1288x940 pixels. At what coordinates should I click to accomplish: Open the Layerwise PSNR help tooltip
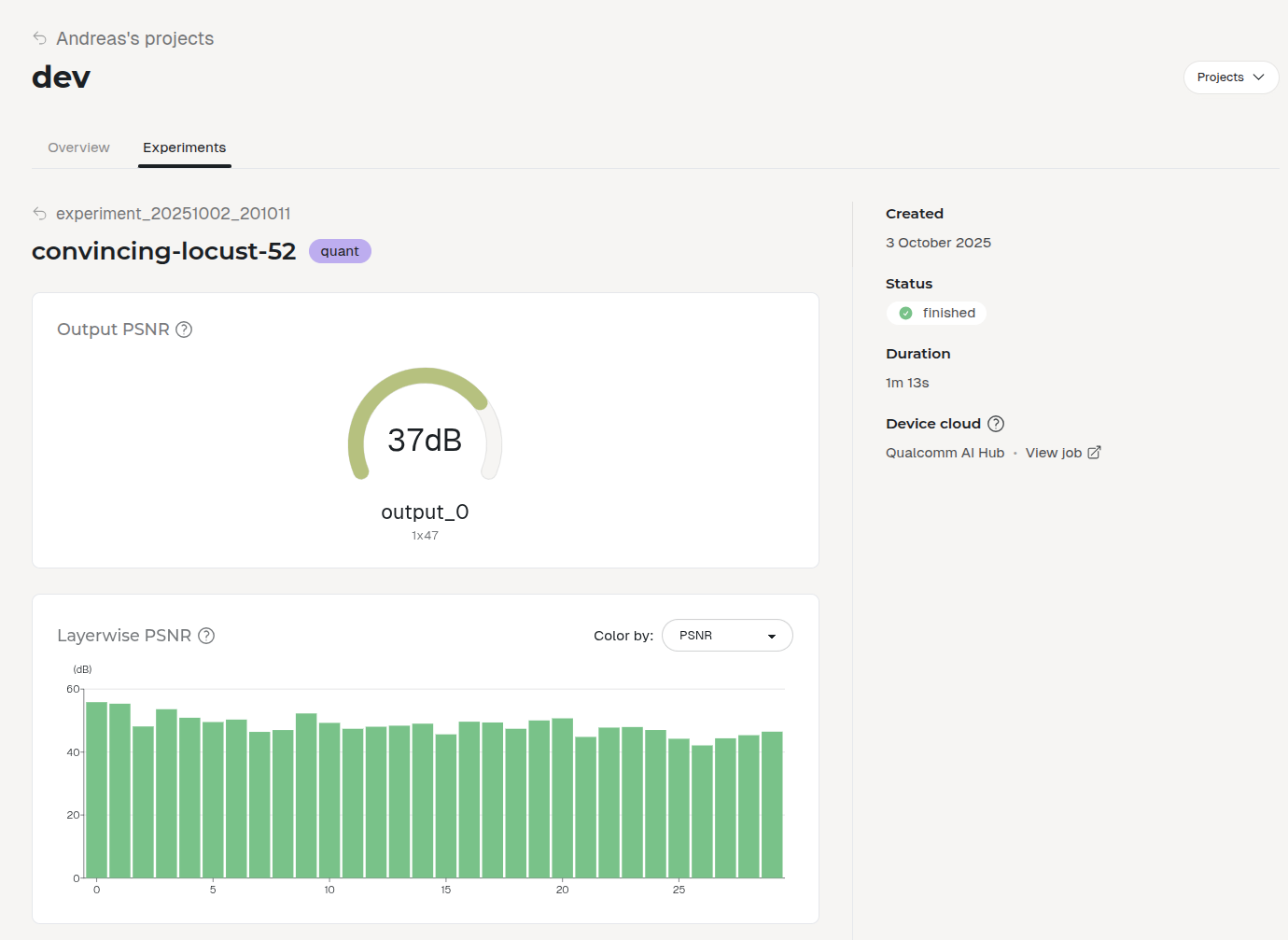pos(205,635)
